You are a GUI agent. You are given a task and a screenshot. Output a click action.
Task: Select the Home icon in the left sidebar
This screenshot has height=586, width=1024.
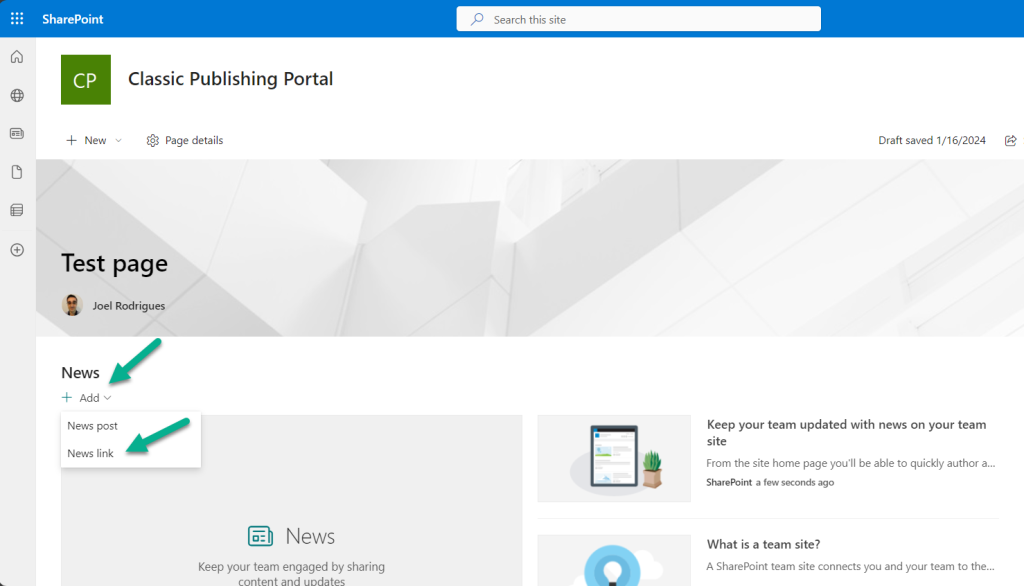(x=16, y=57)
